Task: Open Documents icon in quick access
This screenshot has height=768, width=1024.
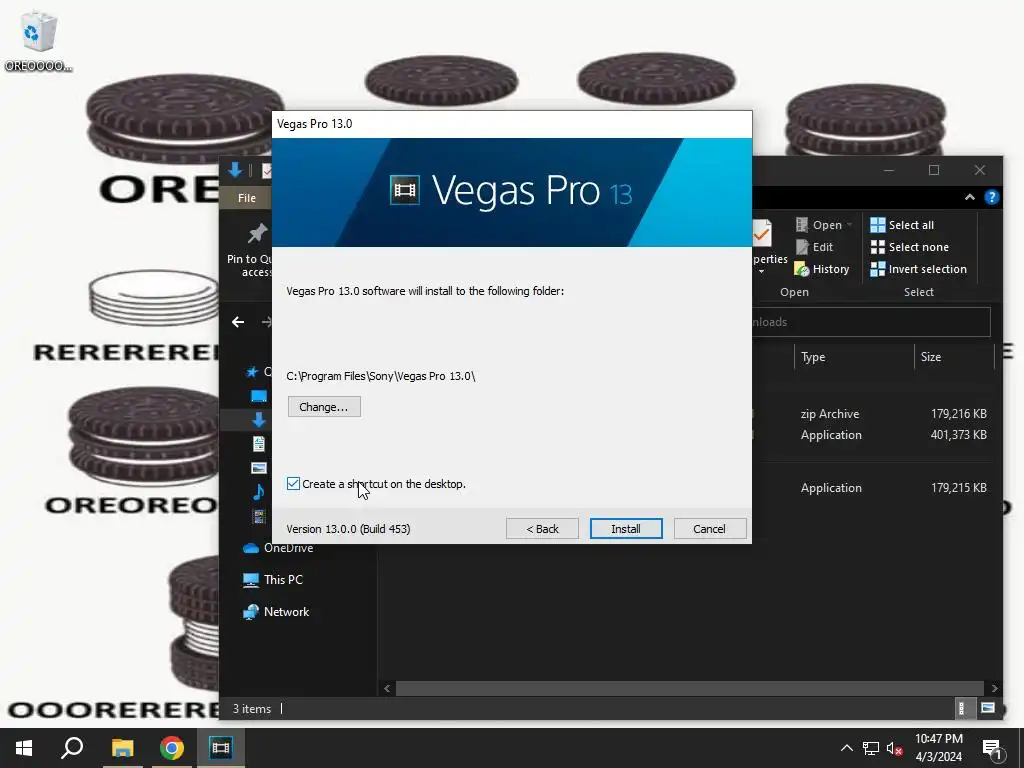Action: click(x=259, y=444)
